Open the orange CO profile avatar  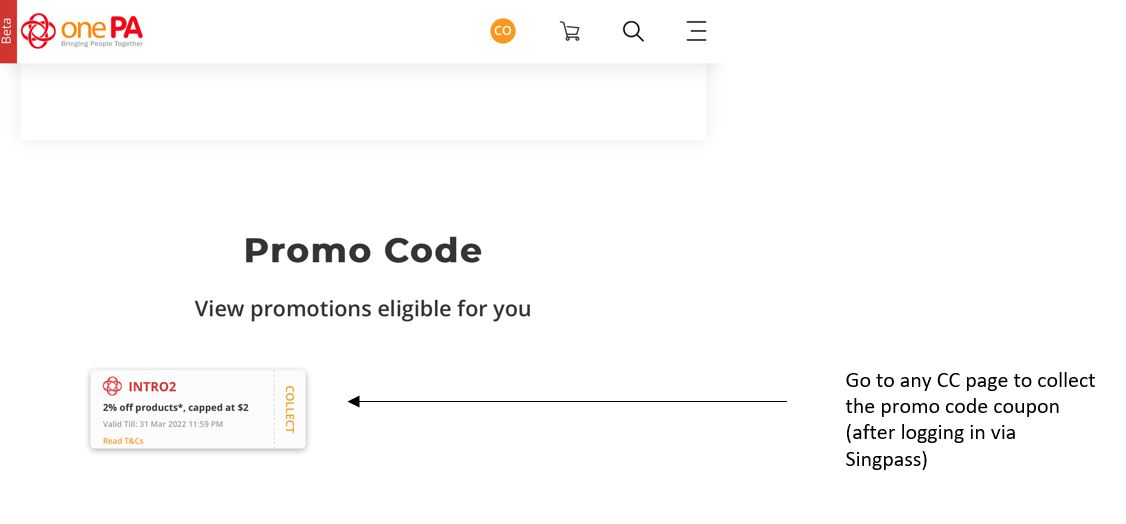click(x=503, y=31)
